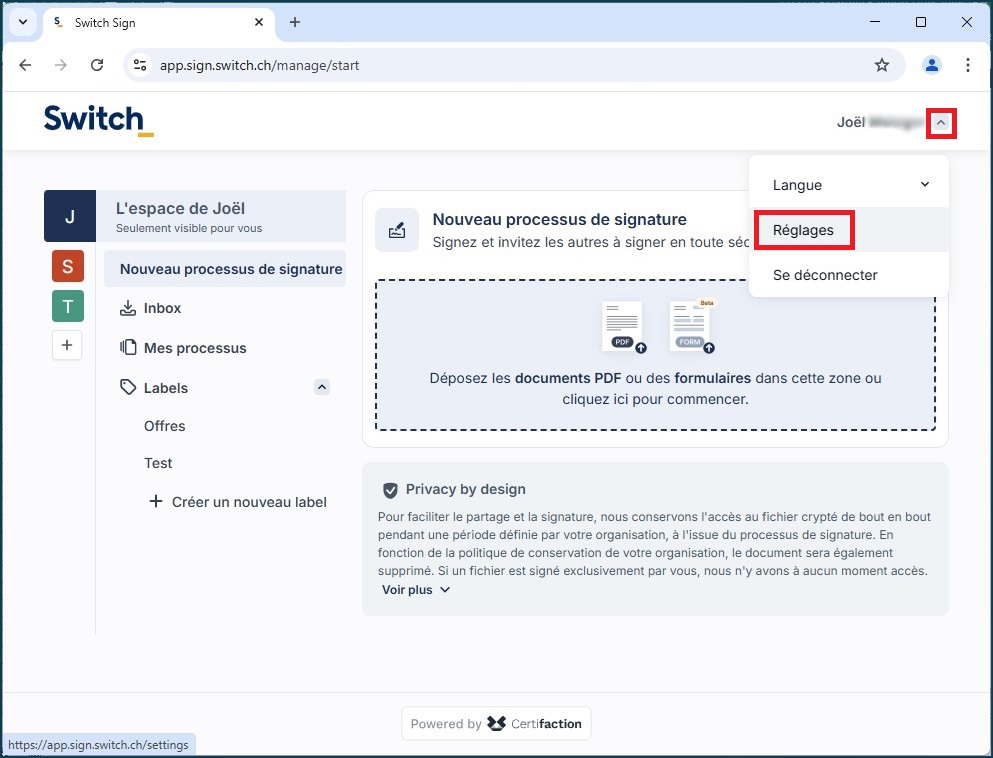
Task: Expand Voir plus in privacy notice
Action: point(416,590)
